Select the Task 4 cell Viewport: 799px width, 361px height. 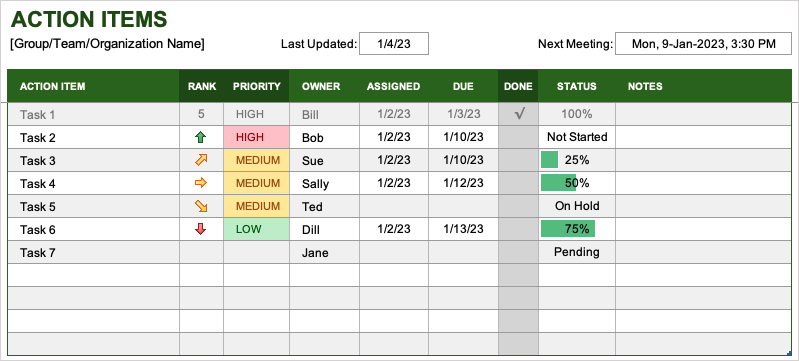[x=93, y=183]
